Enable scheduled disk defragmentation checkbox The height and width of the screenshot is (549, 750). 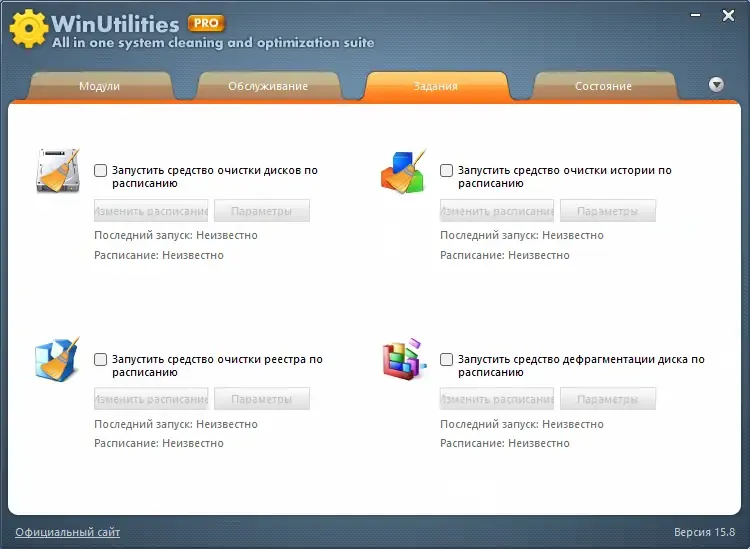[x=446, y=359]
